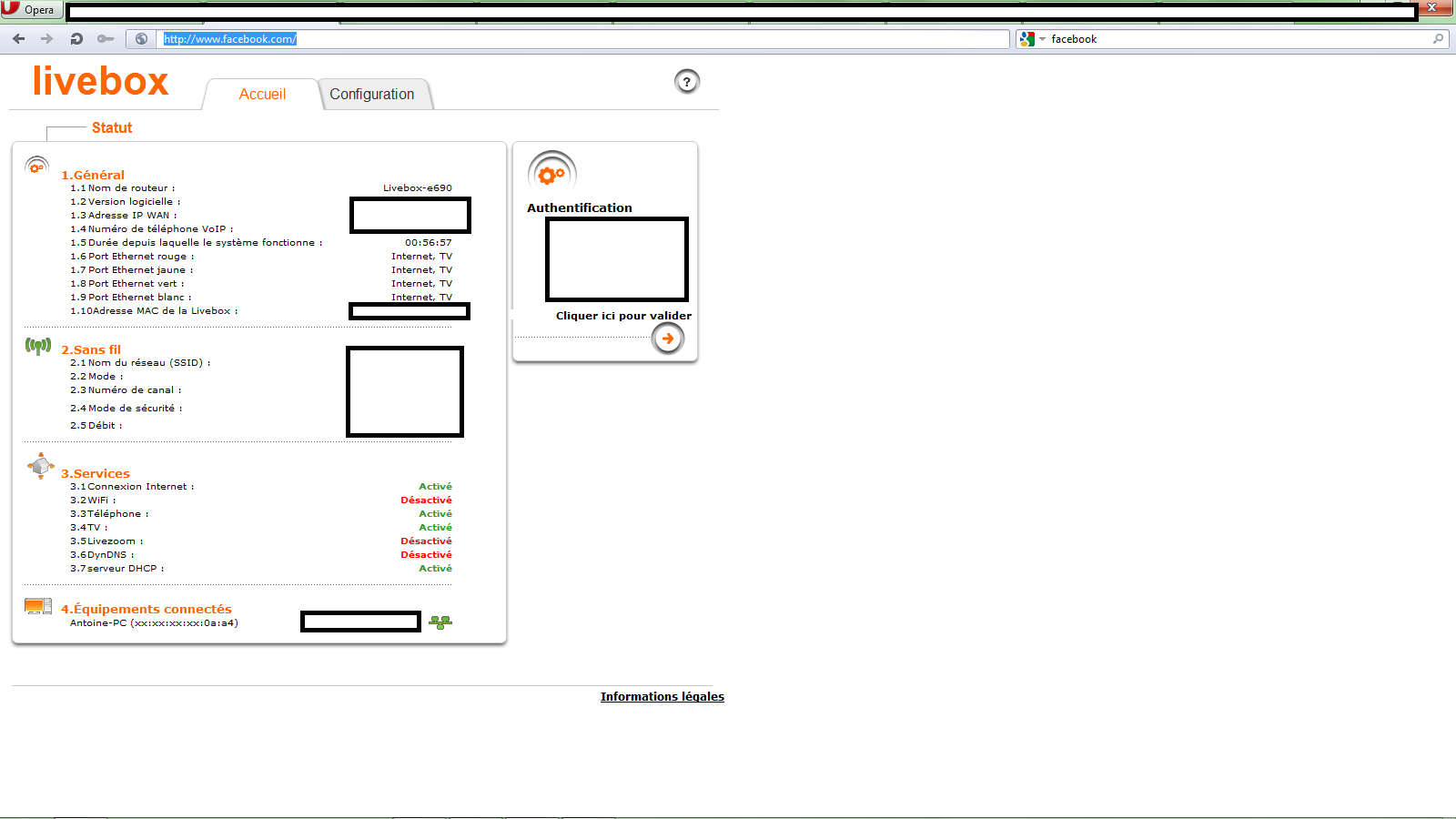Click the WiFi Désactivé status
This screenshot has width=1456, height=819.
pyautogui.click(x=427, y=500)
